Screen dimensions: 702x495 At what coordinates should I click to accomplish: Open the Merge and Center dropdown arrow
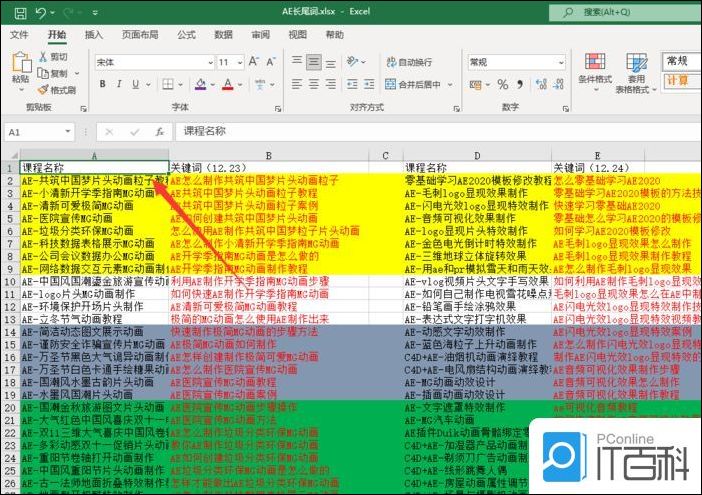pos(450,84)
